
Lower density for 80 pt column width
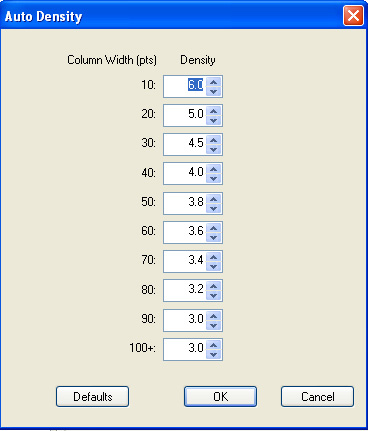213,295
